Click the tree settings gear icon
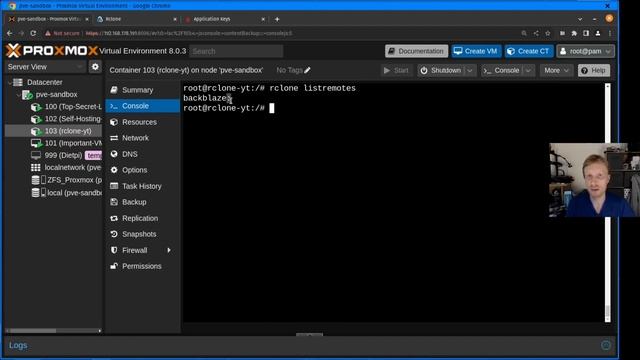Image resolution: width=640 pixels, height=360 pixels. point(95,67)
